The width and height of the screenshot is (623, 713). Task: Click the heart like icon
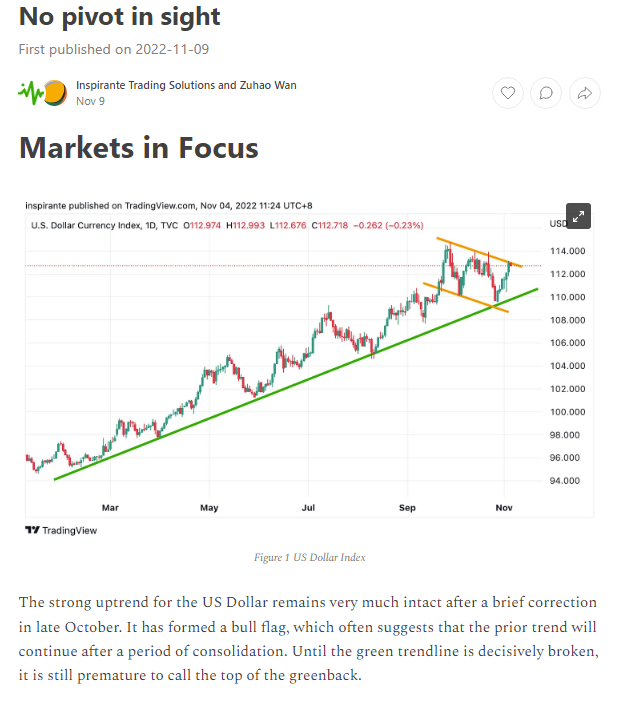tap(508, 93)
